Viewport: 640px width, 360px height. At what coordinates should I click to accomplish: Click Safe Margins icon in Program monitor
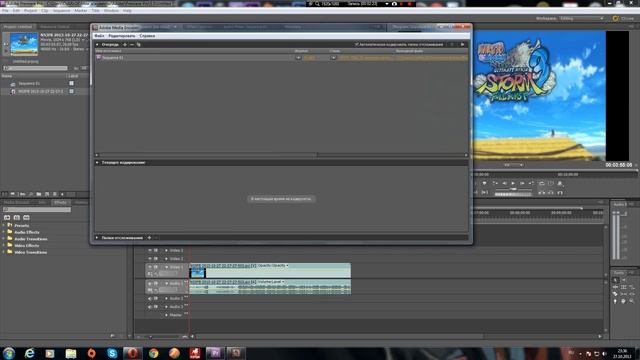coord(551,184)
